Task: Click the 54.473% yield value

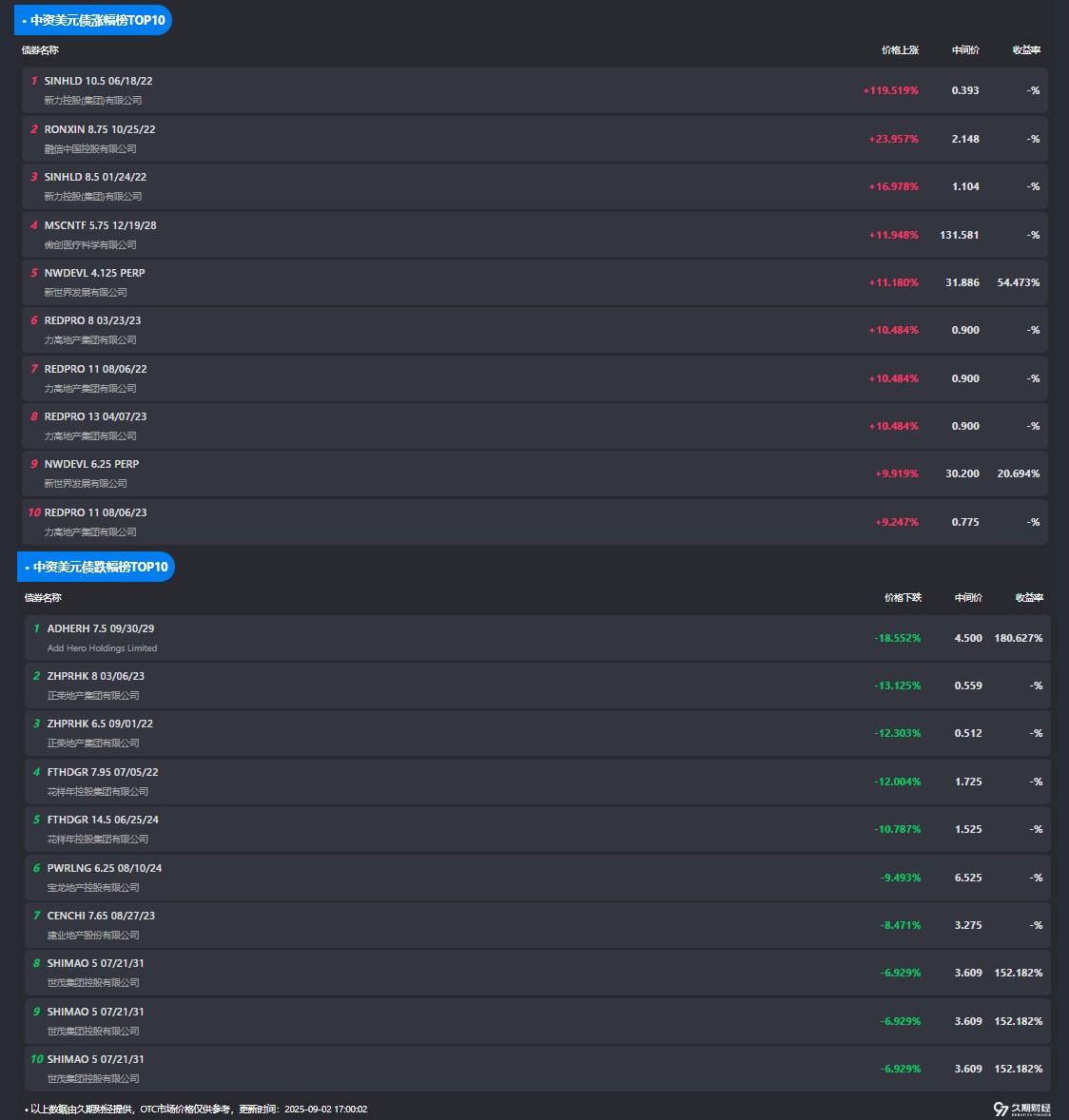Action: (1019, 283)
